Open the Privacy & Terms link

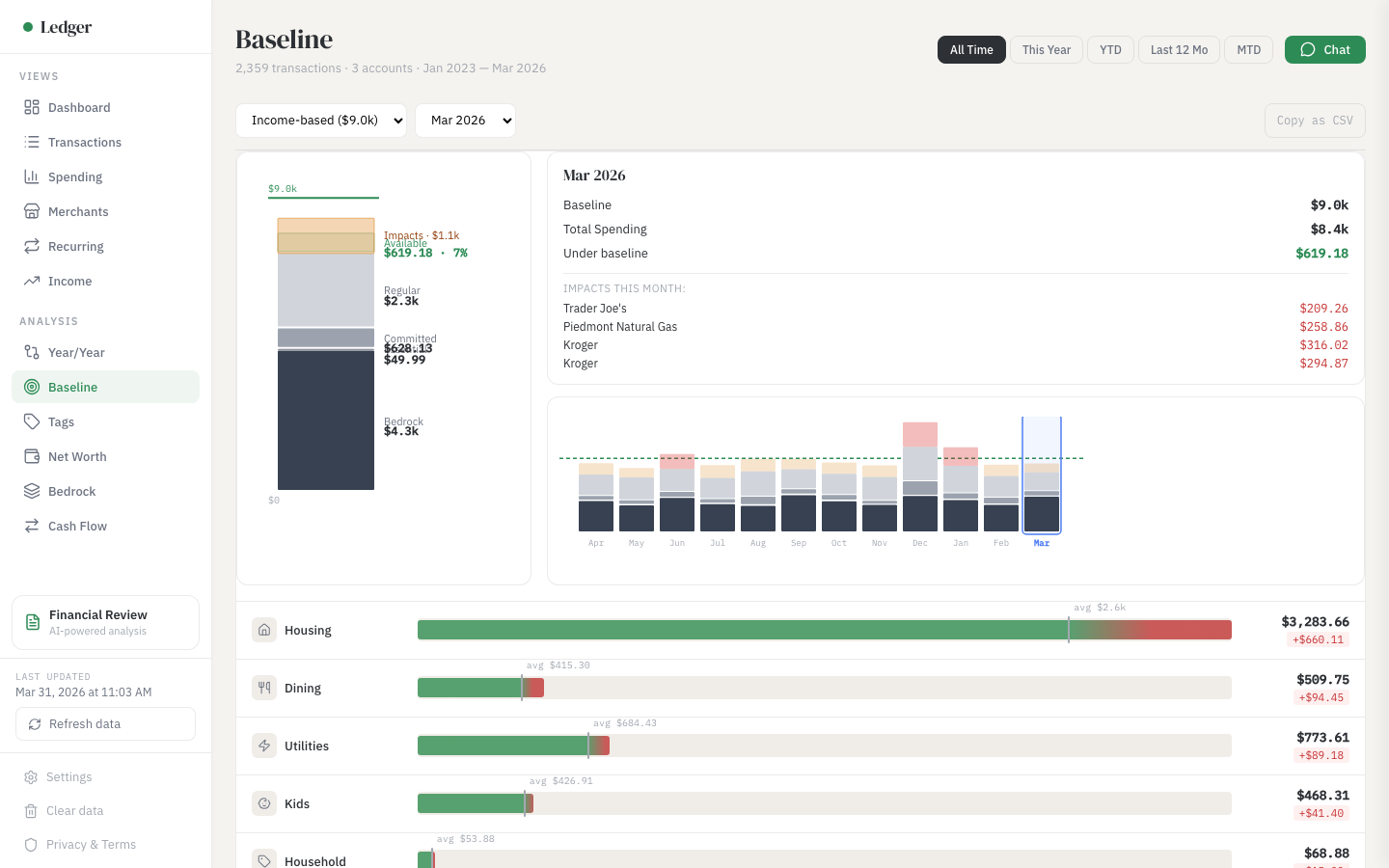92,844
